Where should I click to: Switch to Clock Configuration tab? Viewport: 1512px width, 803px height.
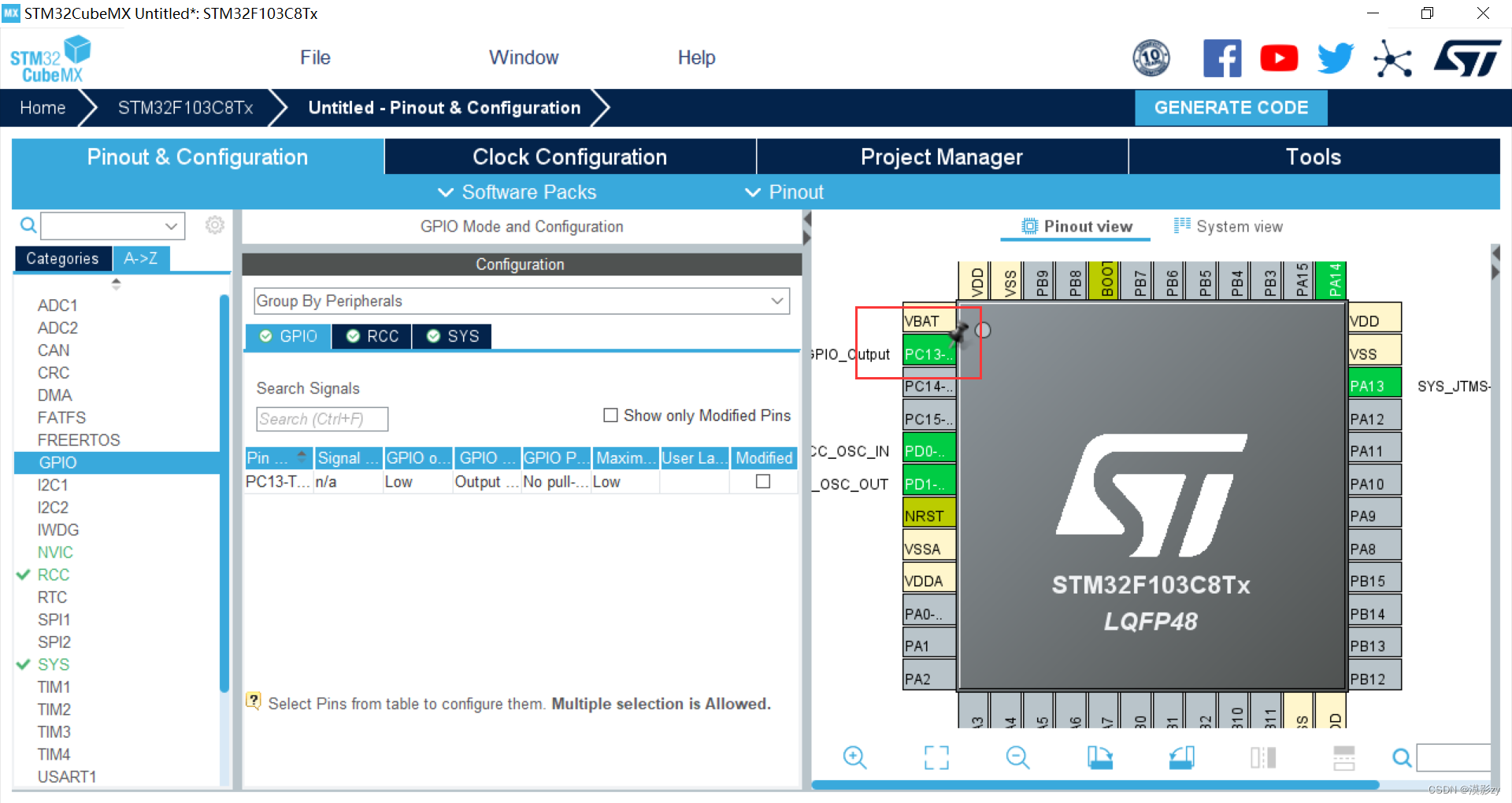pyautogui.click(x=570, y=157)
